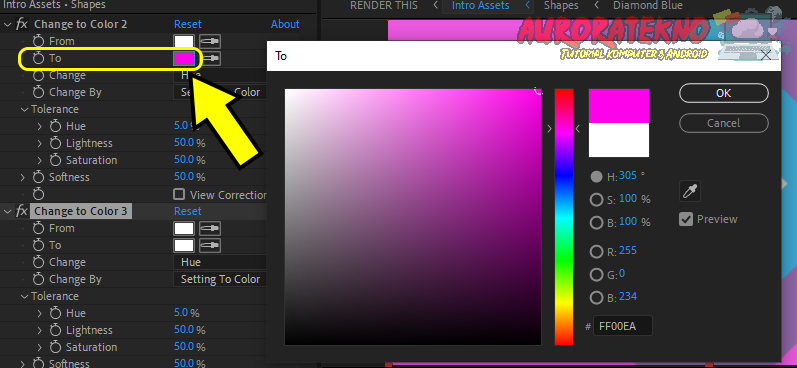
Task: Toggle View Correction Matte stopwatch in Change to Color 2
Action: [x=39, y=194]
